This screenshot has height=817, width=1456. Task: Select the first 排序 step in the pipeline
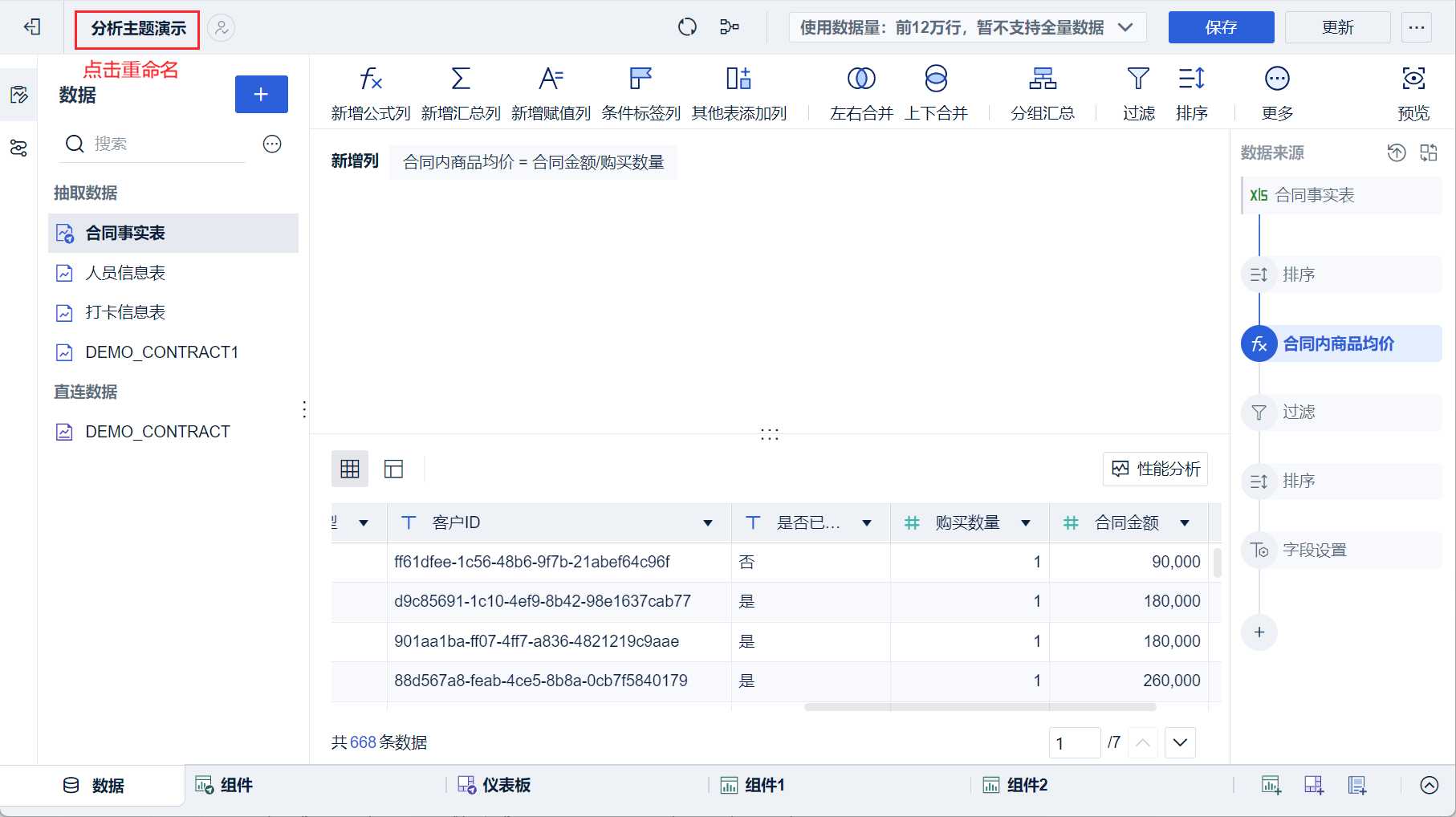point(1342,274)
